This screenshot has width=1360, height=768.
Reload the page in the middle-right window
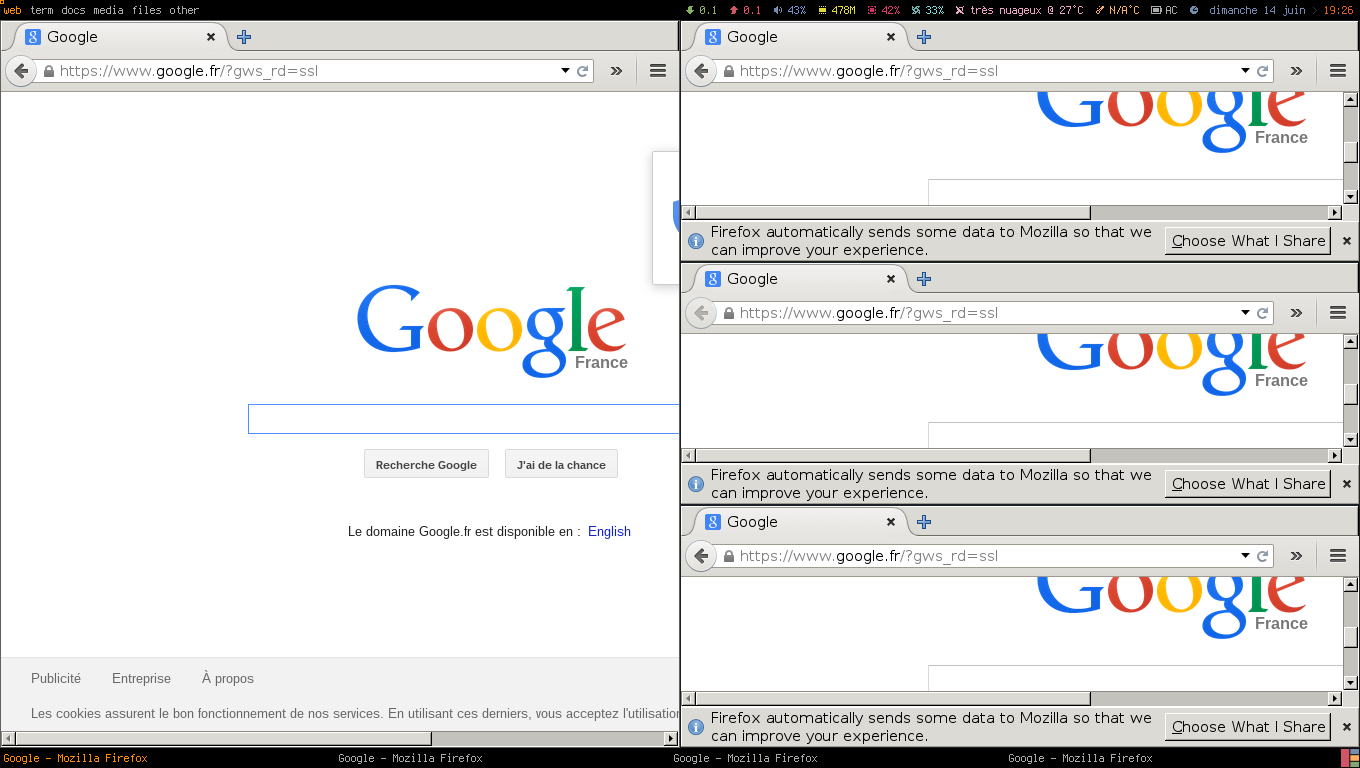[1262, 313]
